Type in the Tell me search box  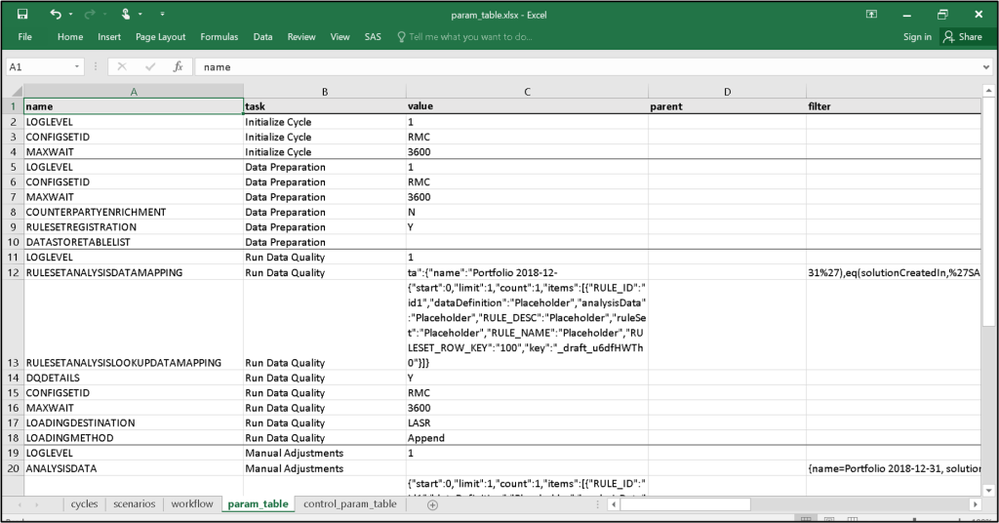[470, 37]
